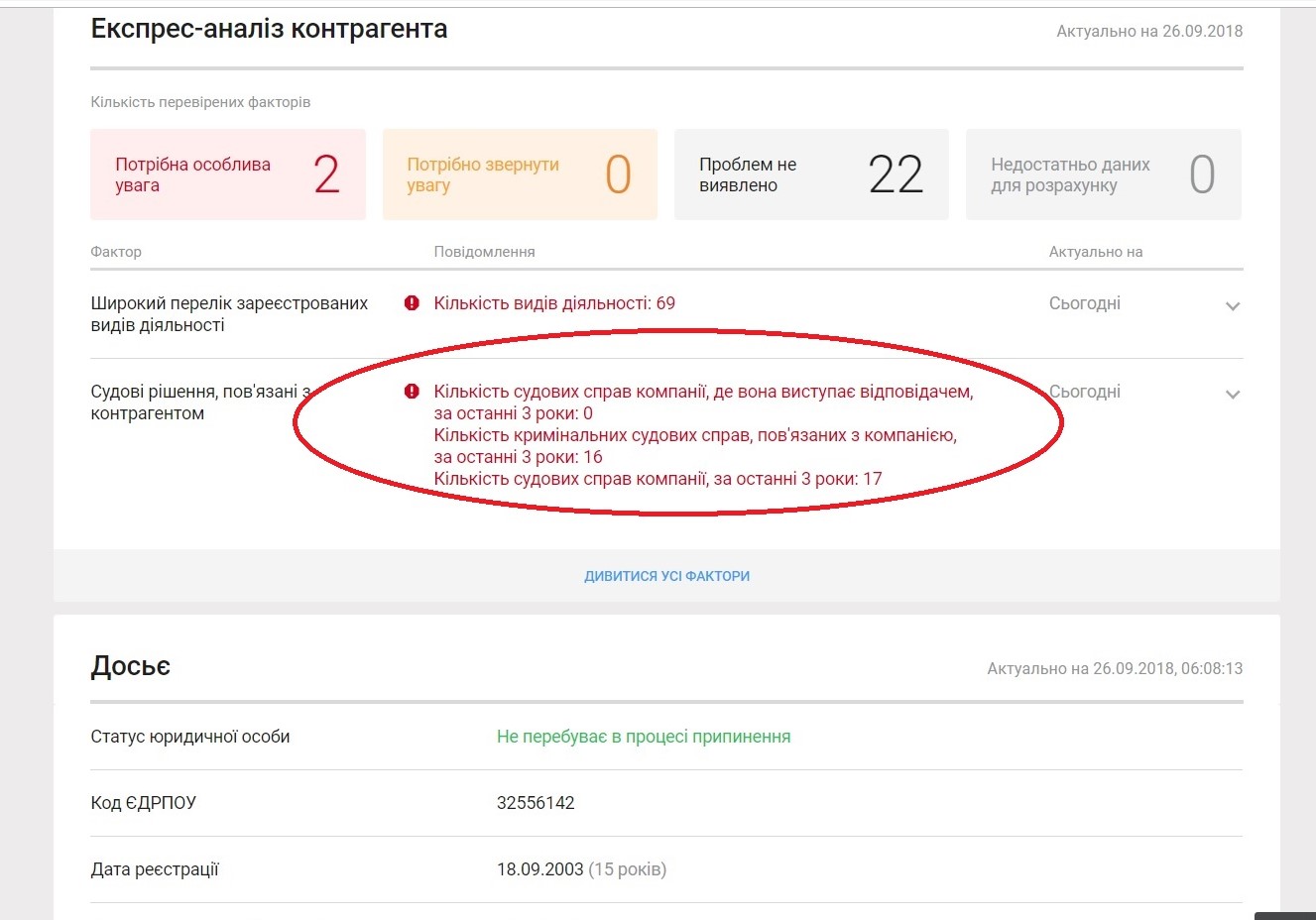Click 'Широкий перелік зареєстрованих видів діяльності' factor
Screen dimensions: 1316x920
[229, 314]
